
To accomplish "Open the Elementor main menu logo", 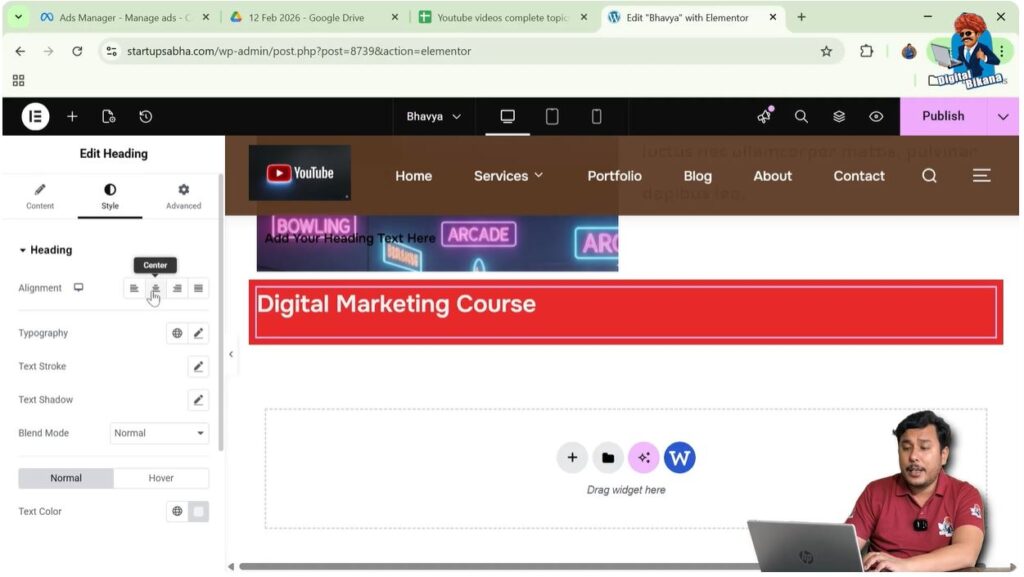I will pos(35,116).
